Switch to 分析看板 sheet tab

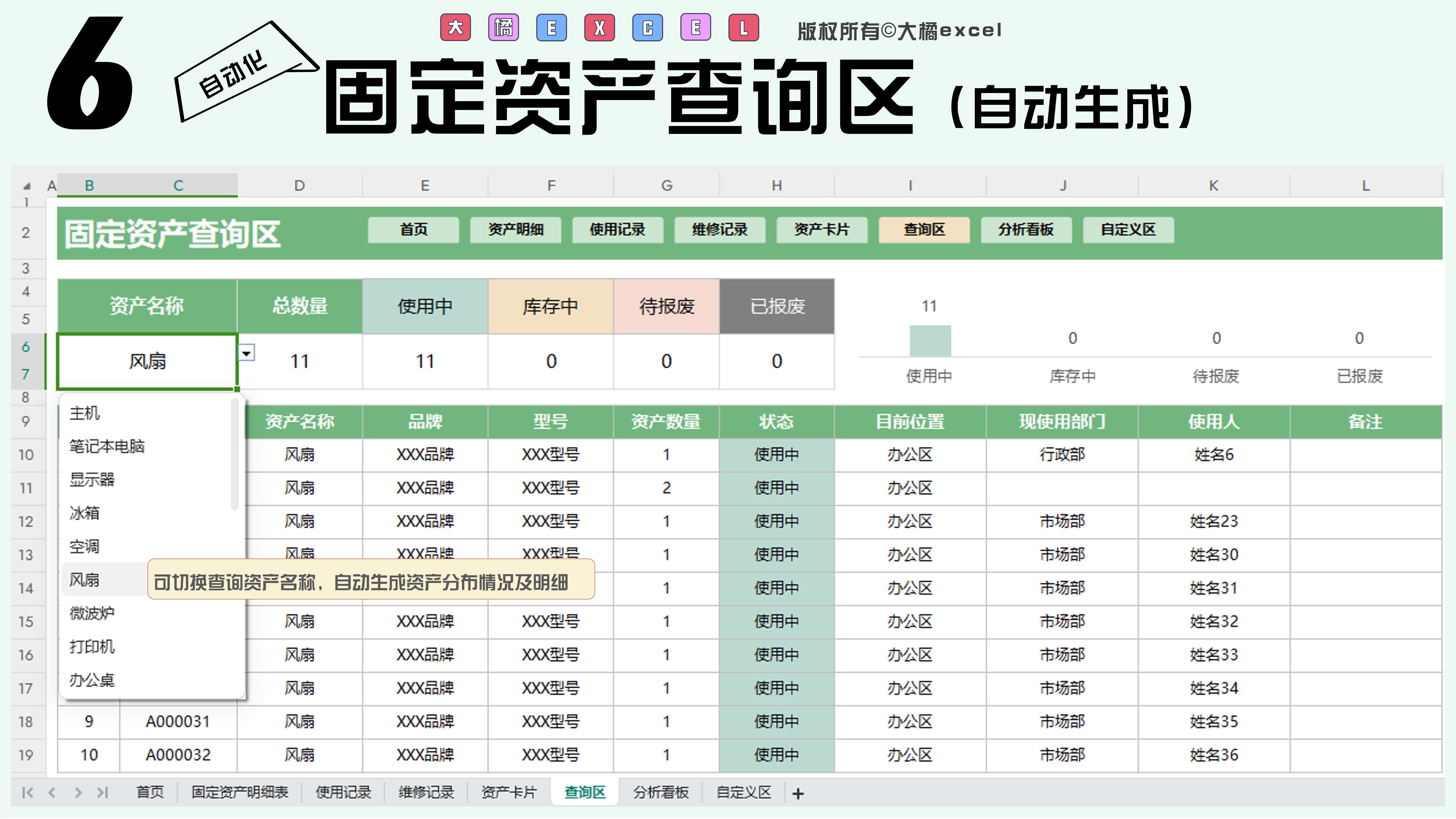(660, 792)
